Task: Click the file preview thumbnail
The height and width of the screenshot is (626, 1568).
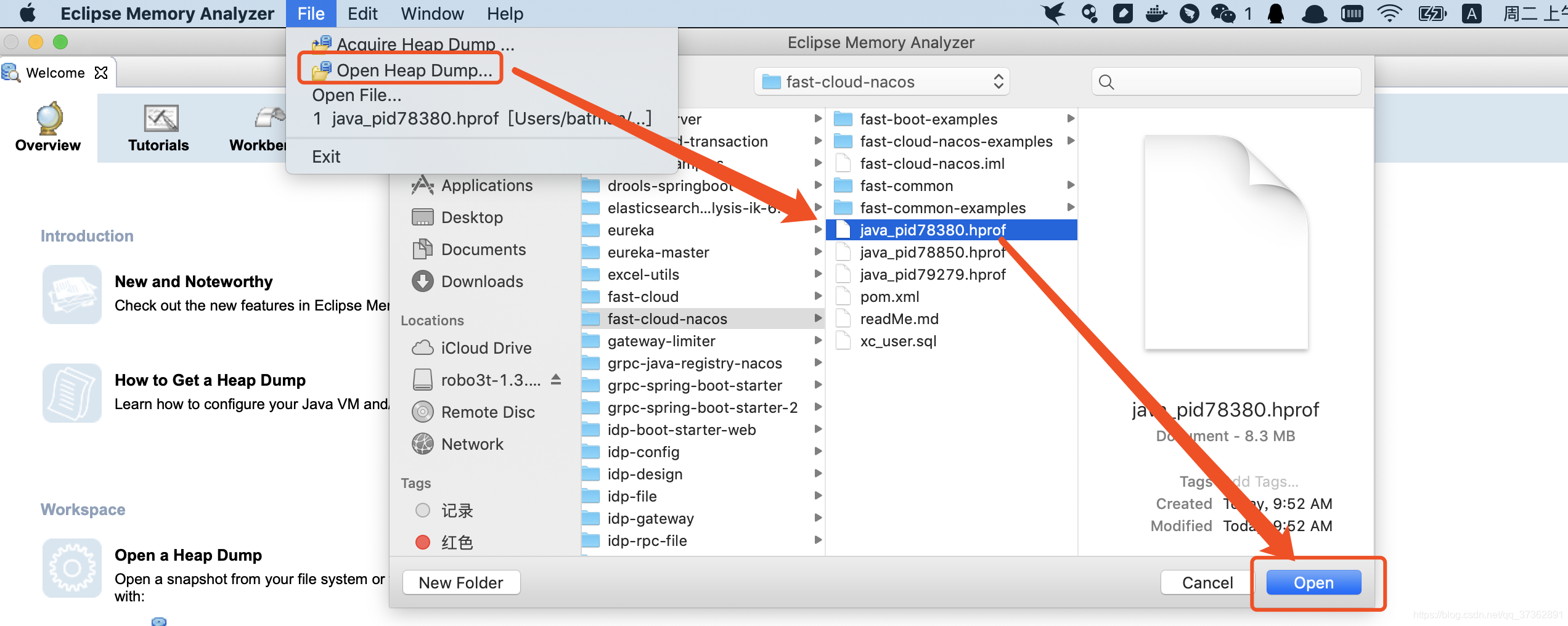Action: click(x=1227, y=243)
